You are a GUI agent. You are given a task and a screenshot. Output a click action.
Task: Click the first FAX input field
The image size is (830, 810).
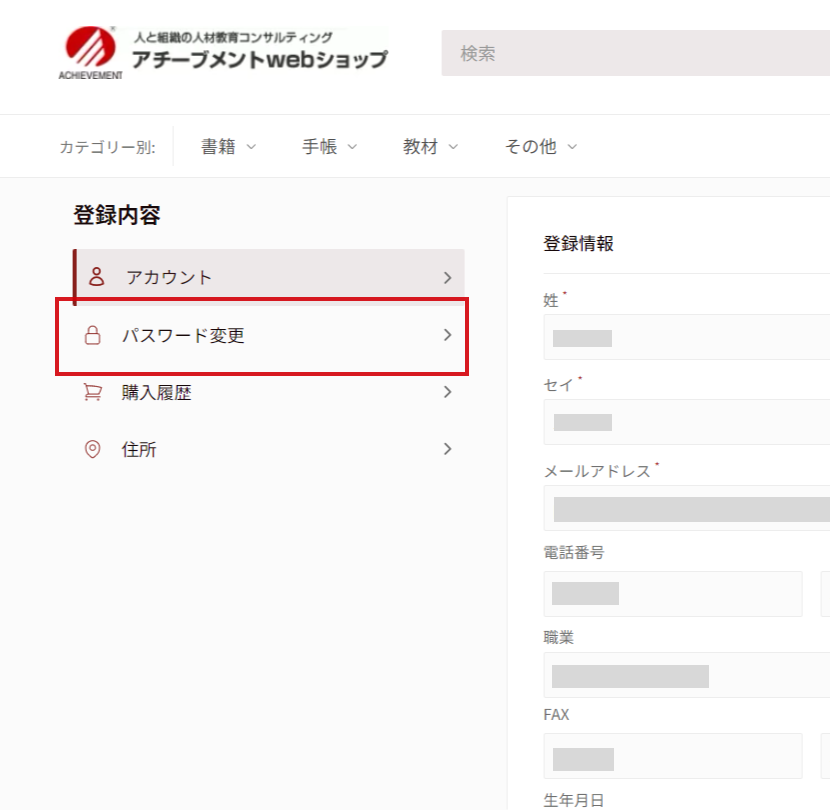click(673, 756)
